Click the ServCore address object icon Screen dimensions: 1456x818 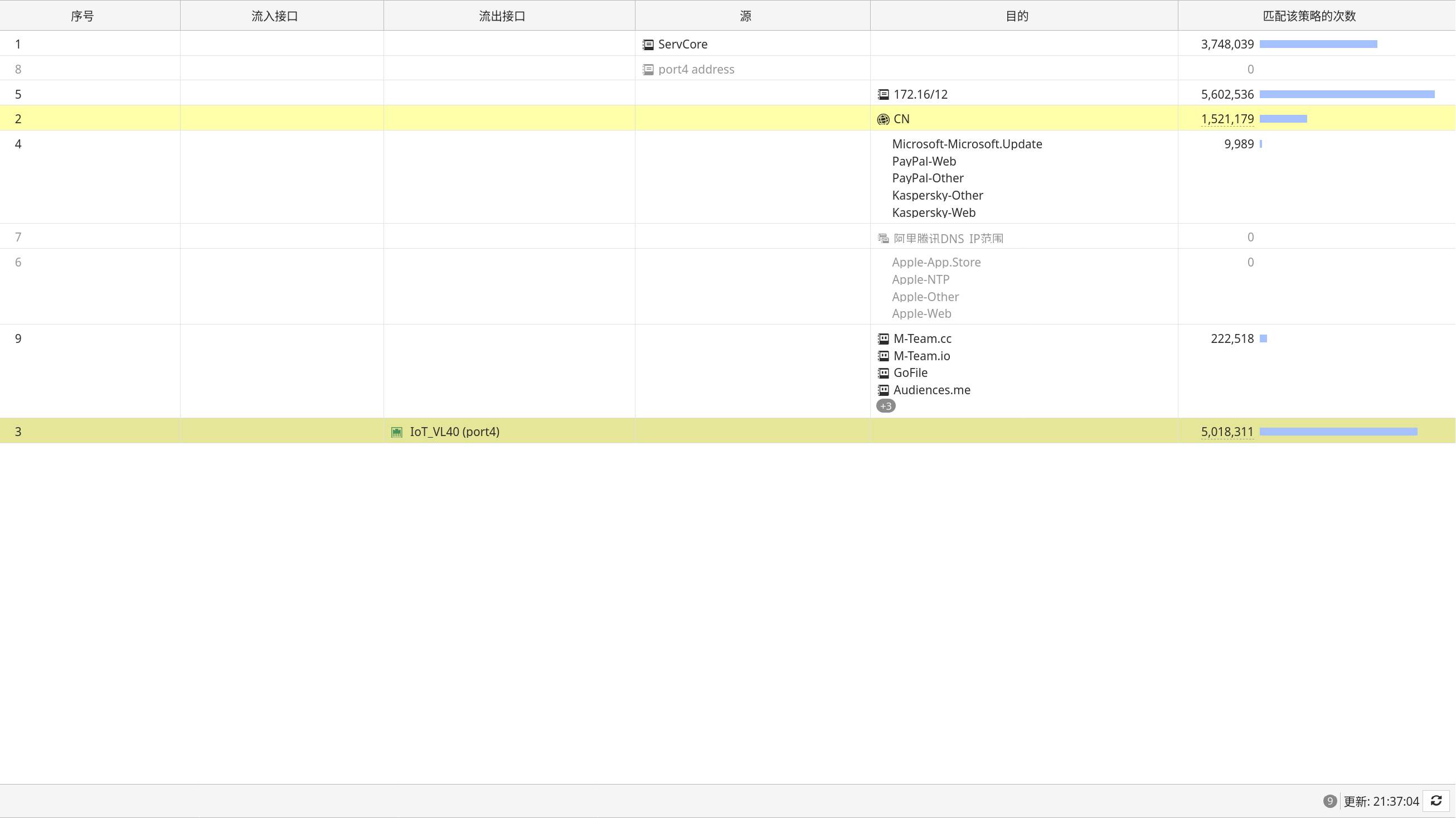tap(648, 45)
